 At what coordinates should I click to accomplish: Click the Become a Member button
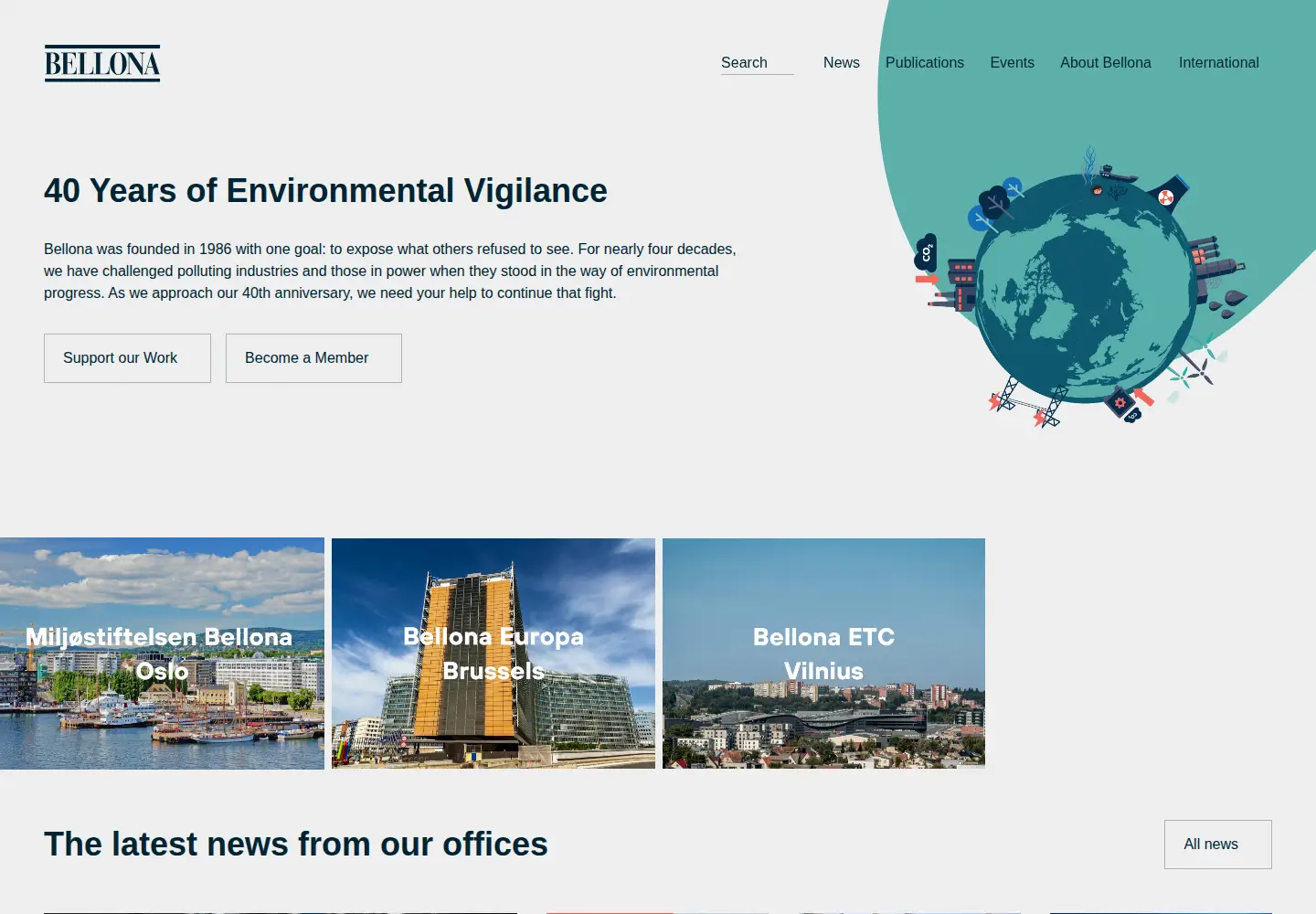click(x=313, y=358)
